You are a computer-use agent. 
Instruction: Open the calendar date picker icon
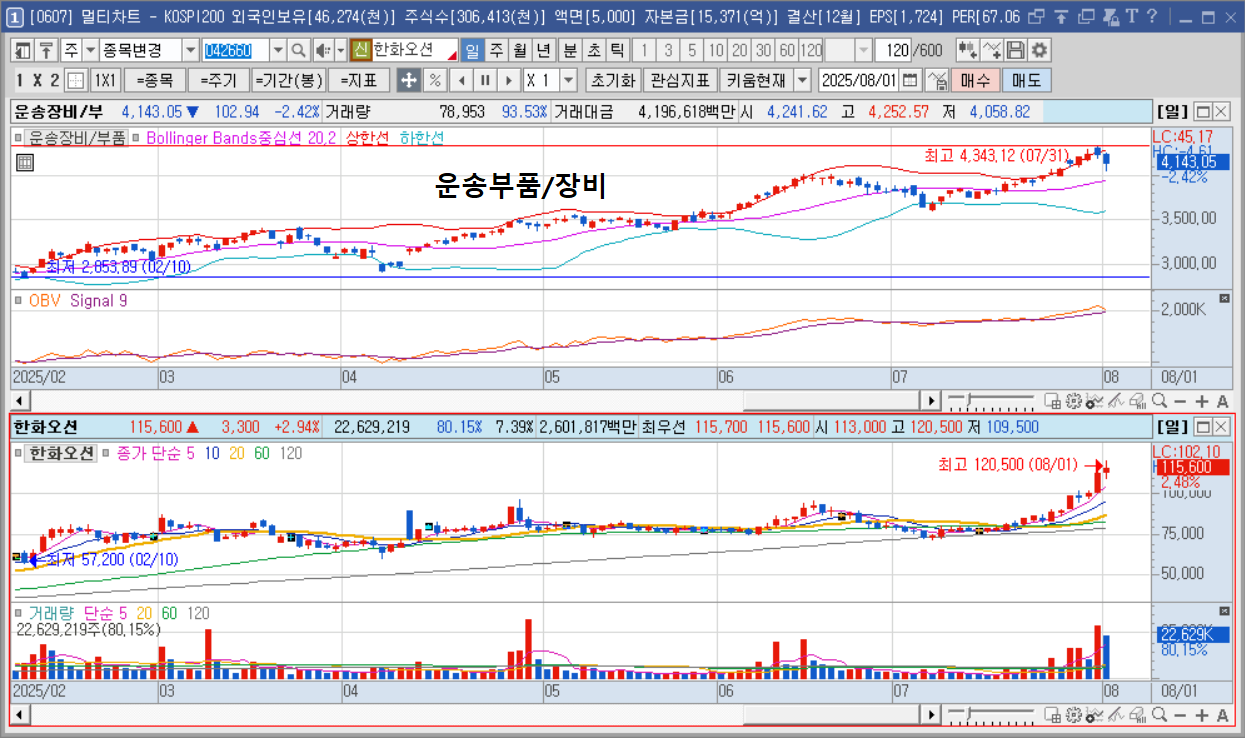(x=909, y=80)
